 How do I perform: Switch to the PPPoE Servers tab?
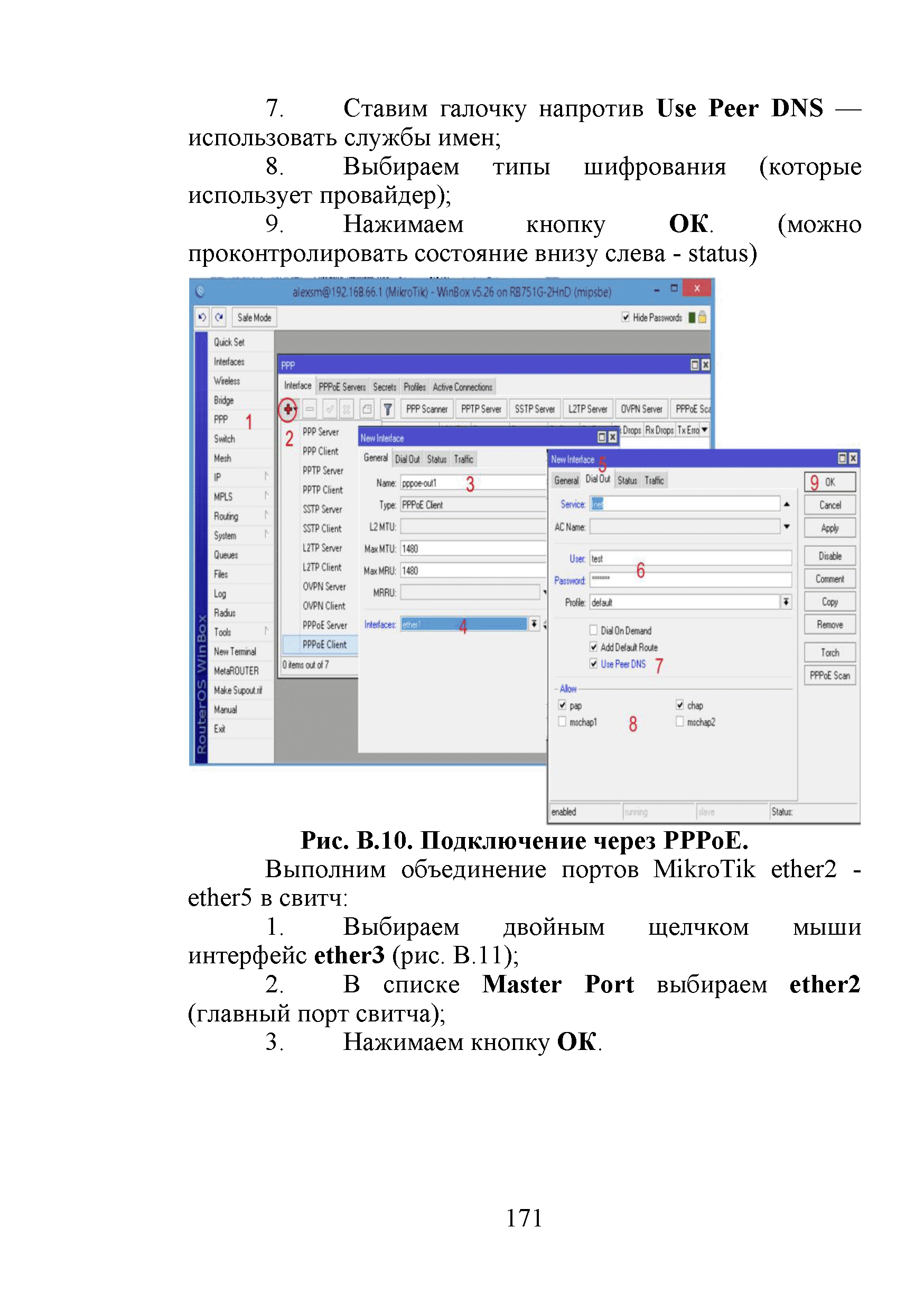pos(342,387)
